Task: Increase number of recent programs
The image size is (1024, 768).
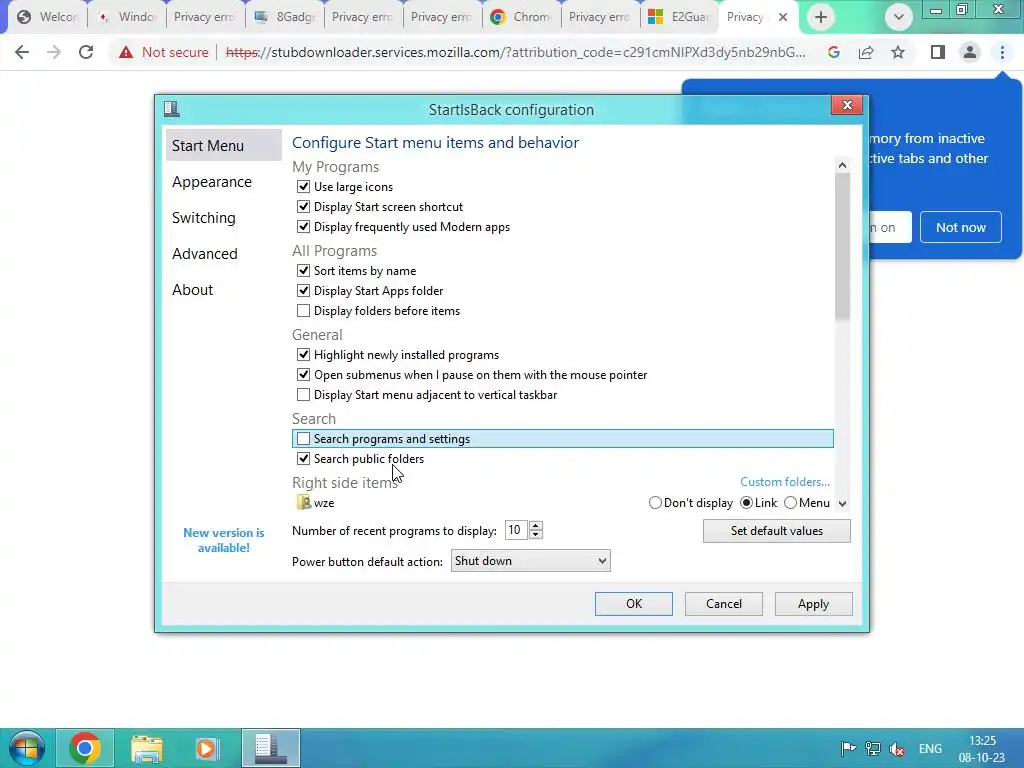Action: coord(536,526)
